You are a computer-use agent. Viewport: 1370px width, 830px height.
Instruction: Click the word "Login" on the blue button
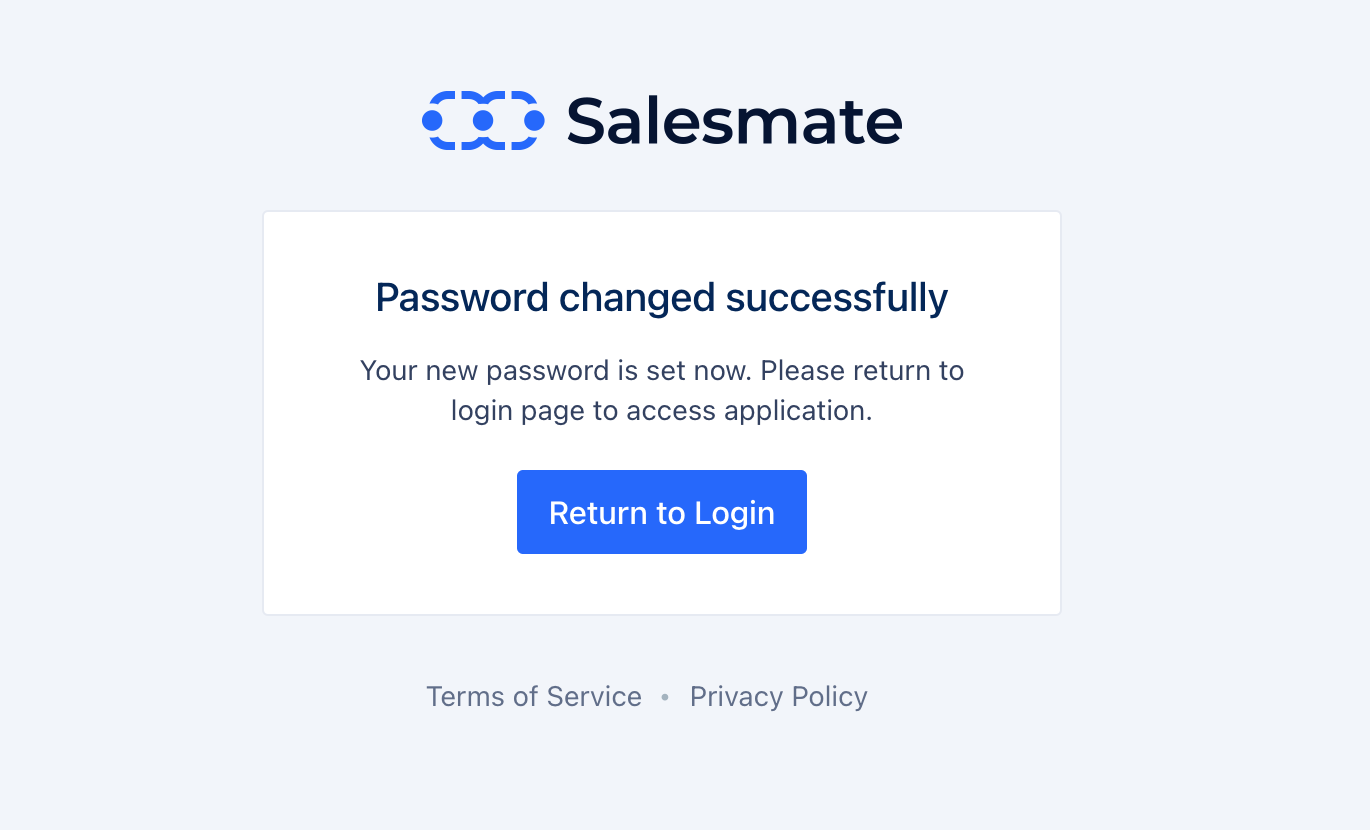735,513
